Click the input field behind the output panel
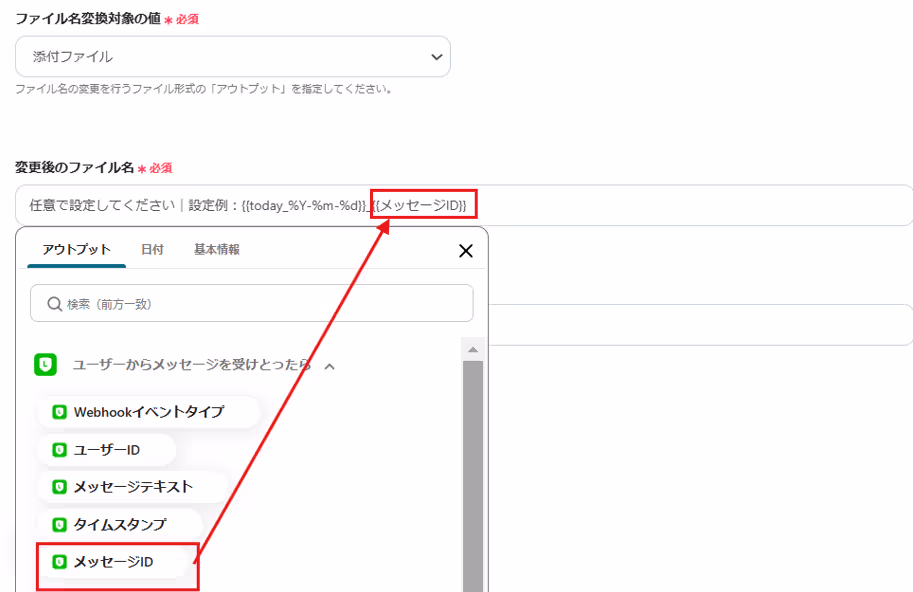 point(700,325)
